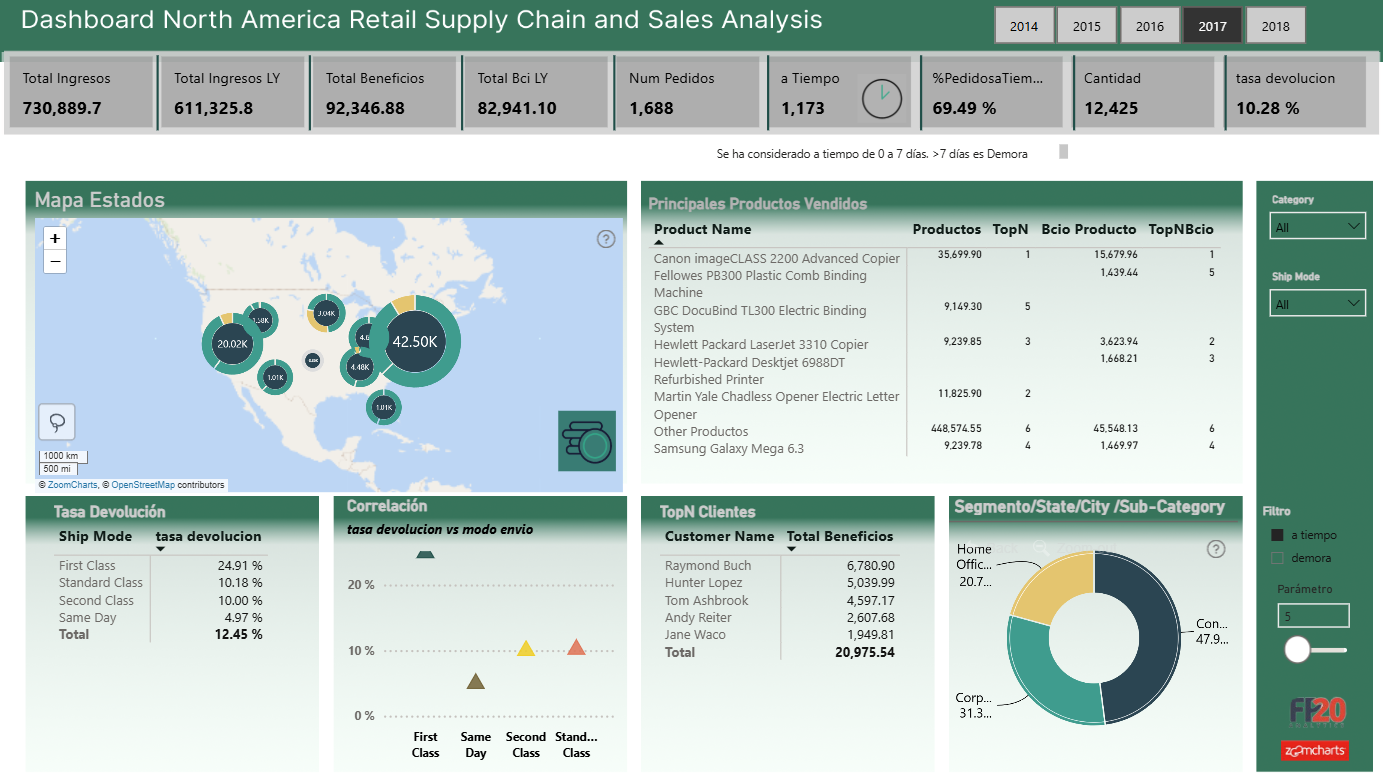This screenshot has height=778, width=1383.
Task: Open help icon on the donut chart
Action: click(x=1216, y=548)
